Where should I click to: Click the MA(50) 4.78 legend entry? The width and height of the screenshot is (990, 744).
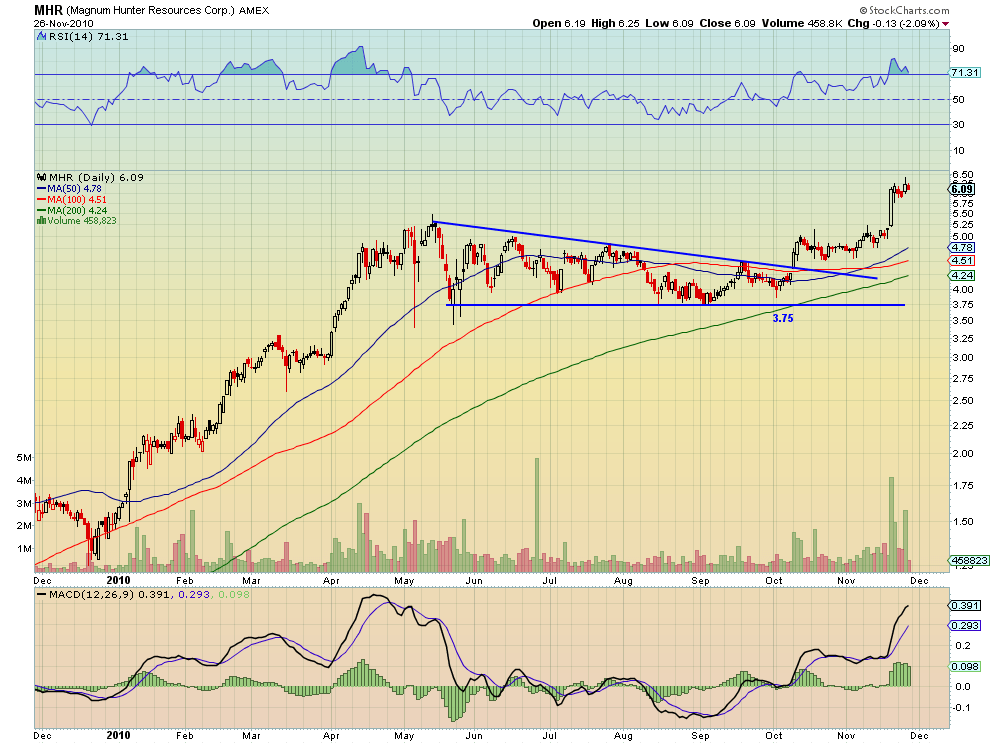pos(75,188)
